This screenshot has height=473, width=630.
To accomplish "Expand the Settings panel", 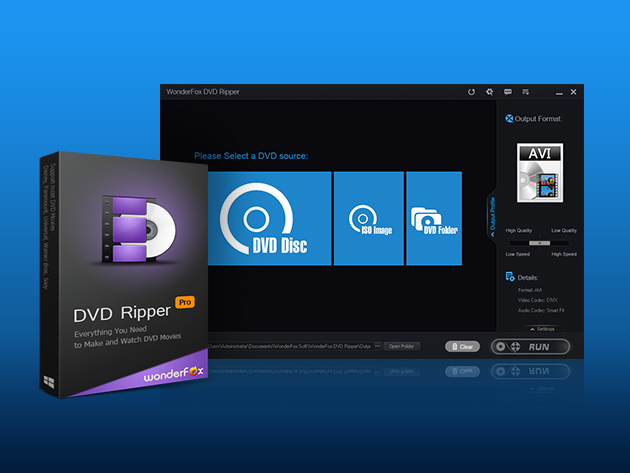I will [541, 328].
